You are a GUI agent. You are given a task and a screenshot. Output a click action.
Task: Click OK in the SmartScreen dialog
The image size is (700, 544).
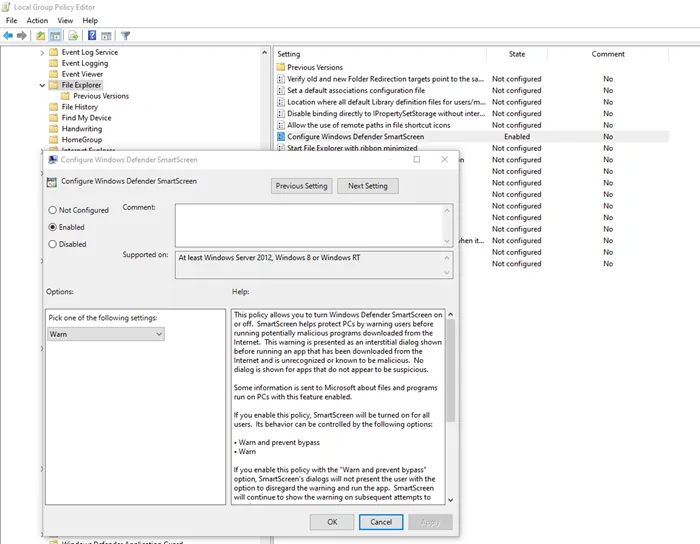332,522
